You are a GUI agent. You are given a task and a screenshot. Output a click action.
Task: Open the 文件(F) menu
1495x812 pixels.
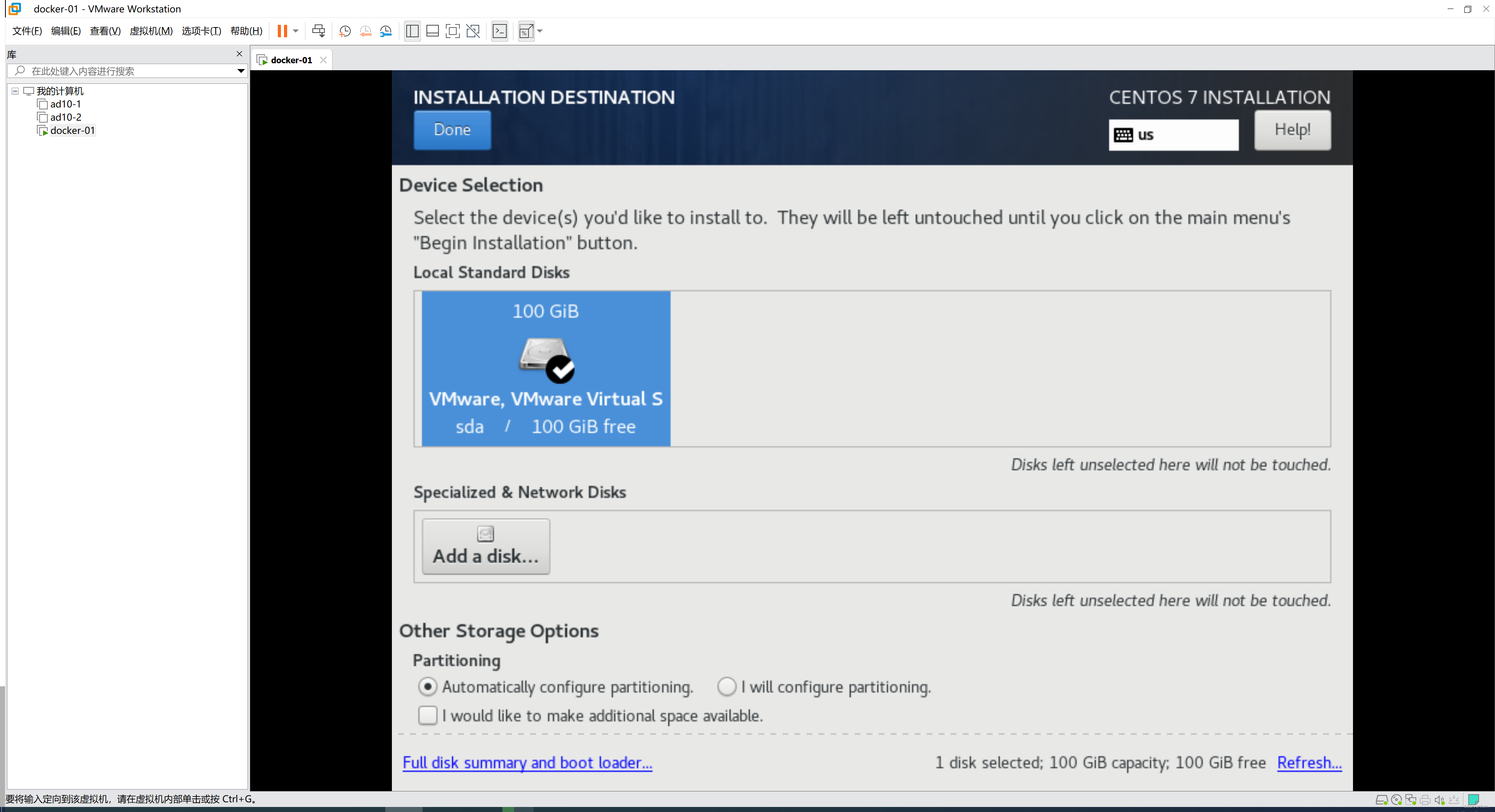[27, 31]
